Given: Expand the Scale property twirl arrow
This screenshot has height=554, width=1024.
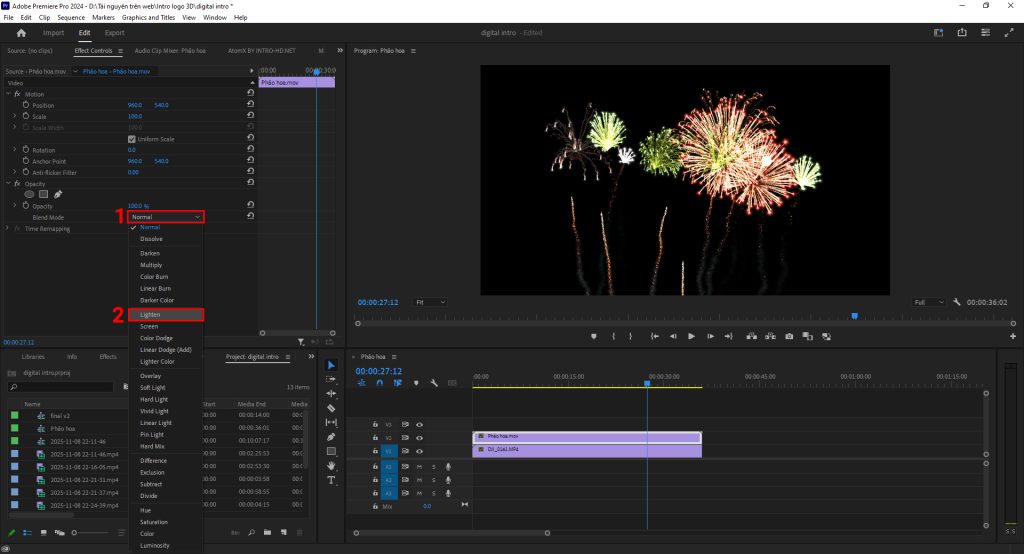Looking at the screenshot, I should click(x=14, y=116).
